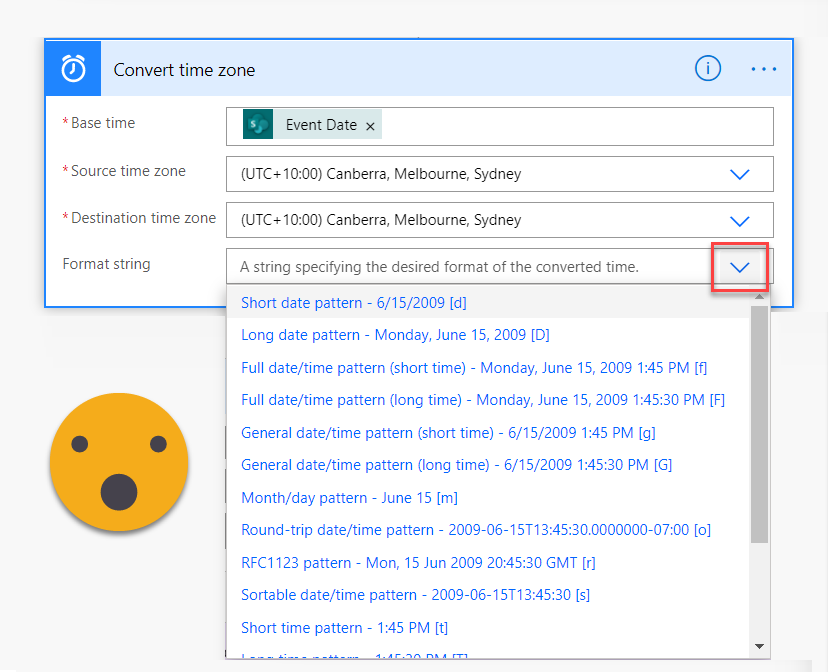Viewport: 828px width, 672px height.
Task: Open the three-dot more options menu
Action: coord(764,69)
